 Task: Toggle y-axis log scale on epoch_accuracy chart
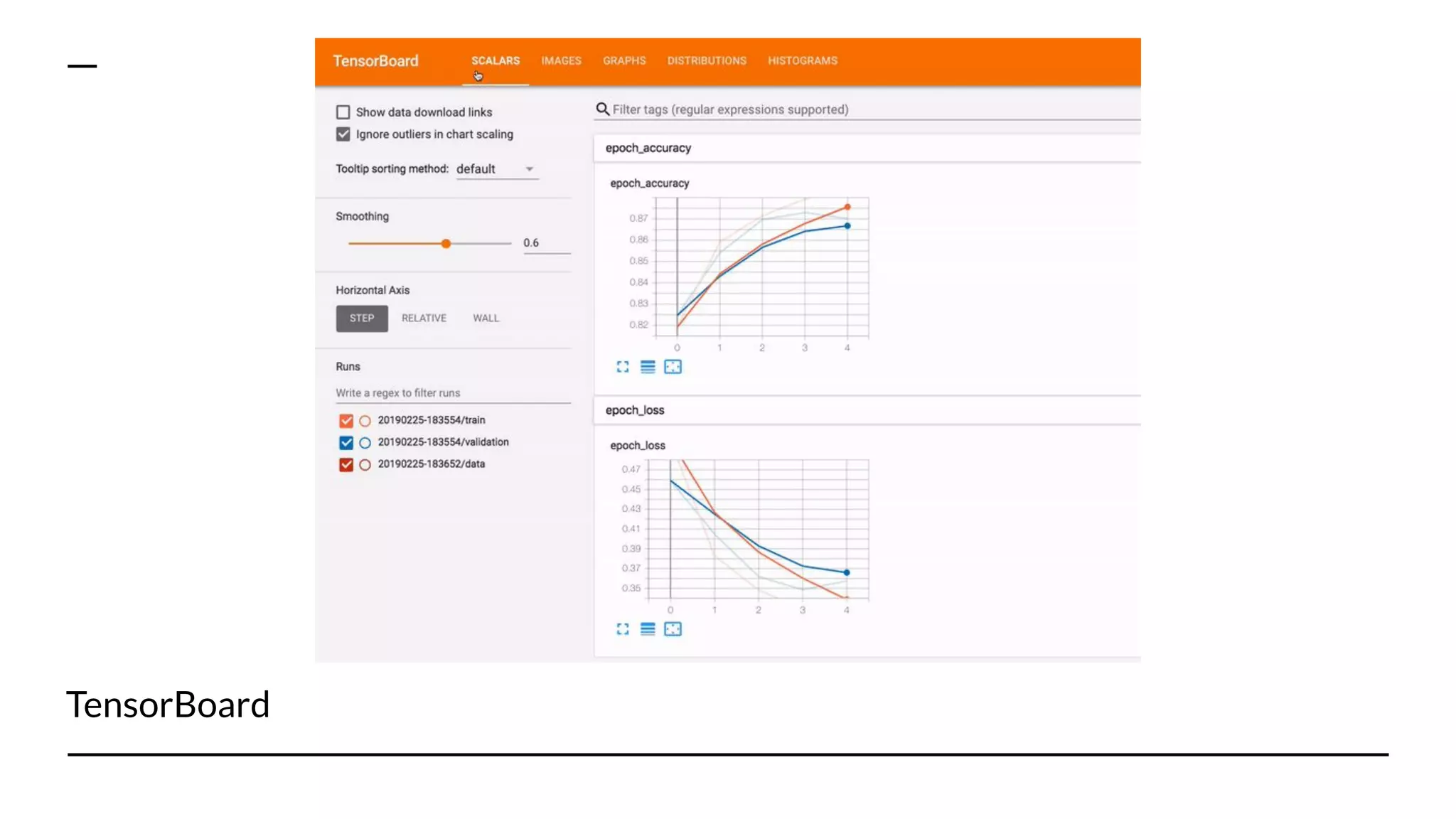(x=648, y=367)
